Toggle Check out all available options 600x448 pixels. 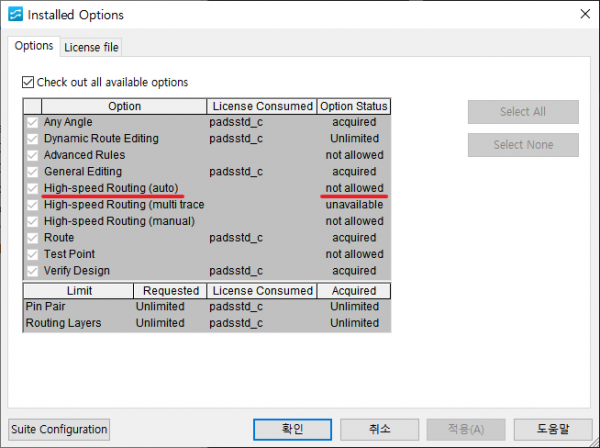click(x=28, y=82)
